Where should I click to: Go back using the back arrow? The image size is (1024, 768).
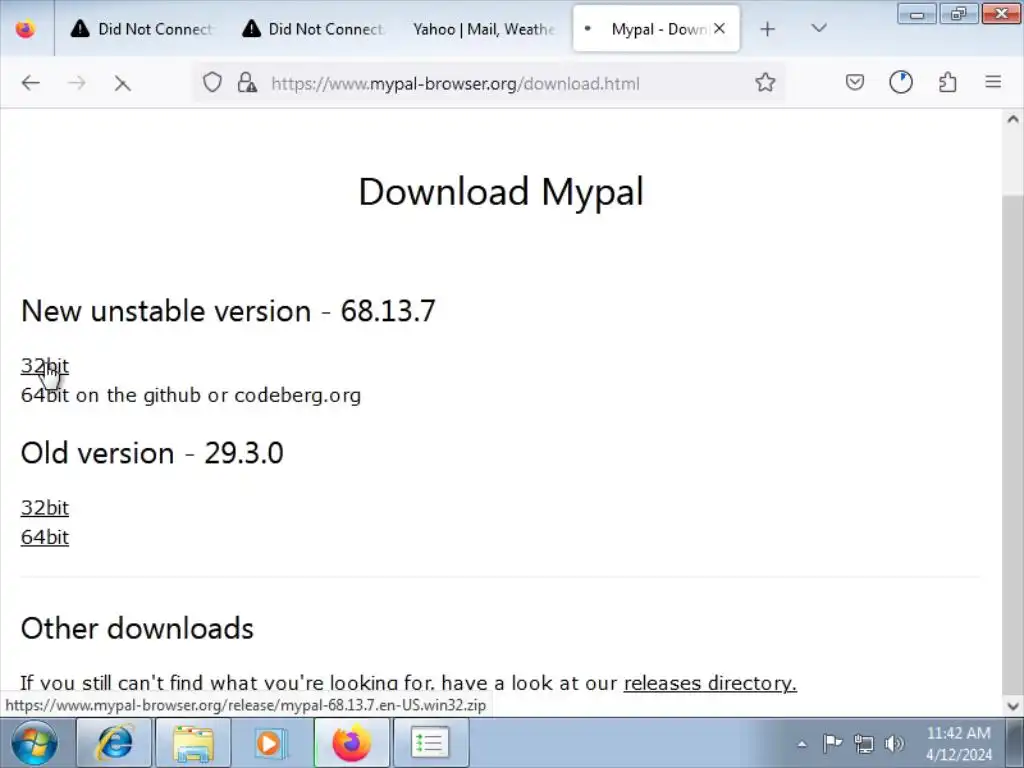31,83
